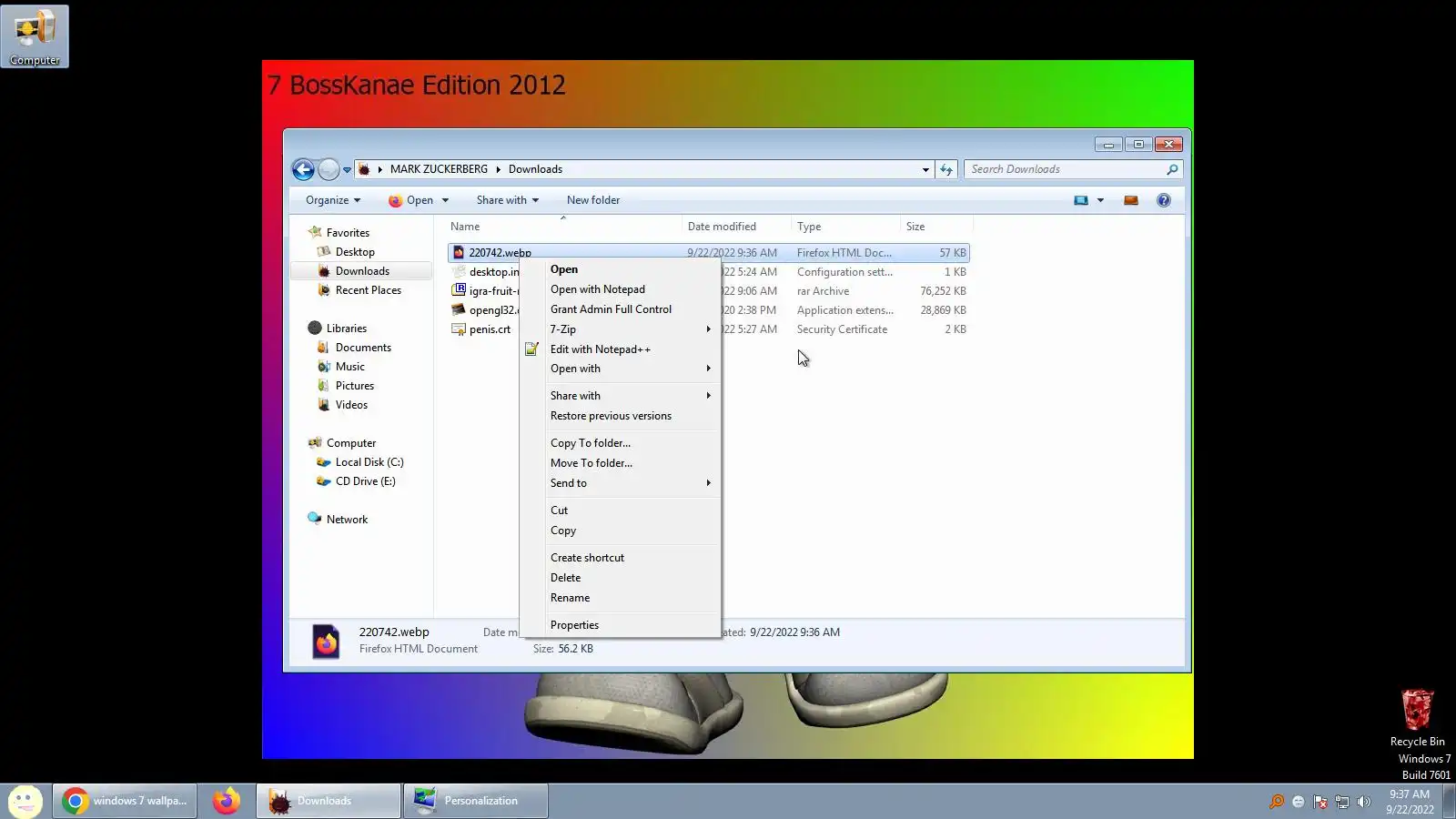Open the view options dropdown arrow
The image size is (1456, 819).
point(1100,200)
